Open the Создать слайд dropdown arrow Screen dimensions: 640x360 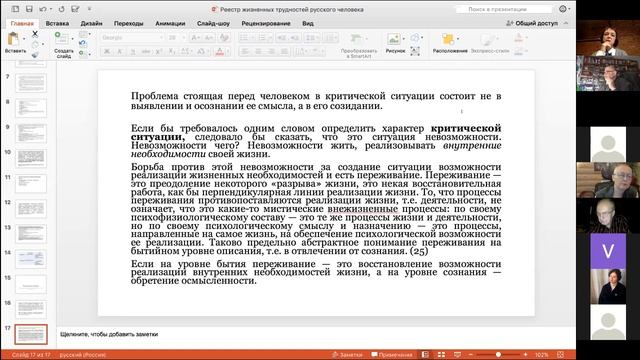[x=73, y=39]
